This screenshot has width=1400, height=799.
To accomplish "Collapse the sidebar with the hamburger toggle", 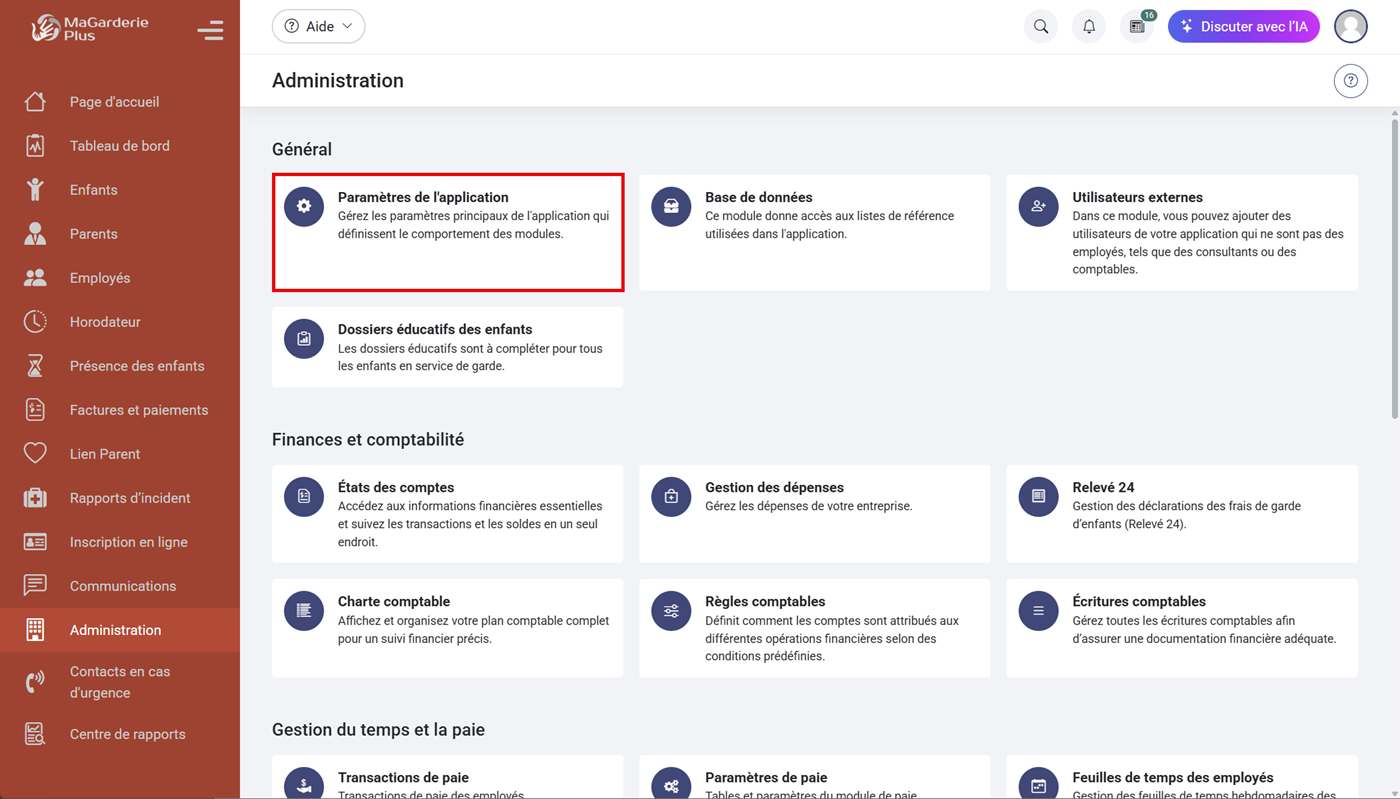I will (211, 30).
